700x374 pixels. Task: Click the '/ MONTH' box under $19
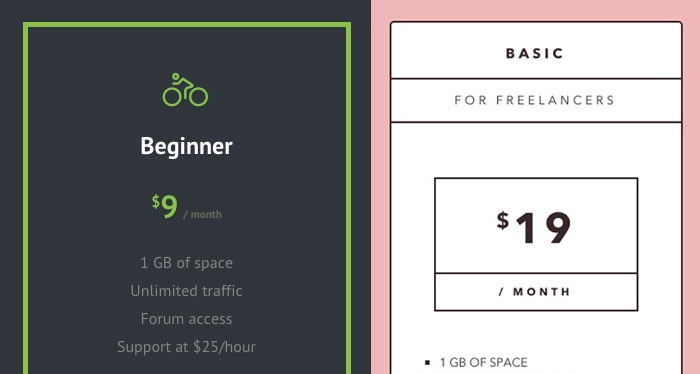tap(536, 292)
